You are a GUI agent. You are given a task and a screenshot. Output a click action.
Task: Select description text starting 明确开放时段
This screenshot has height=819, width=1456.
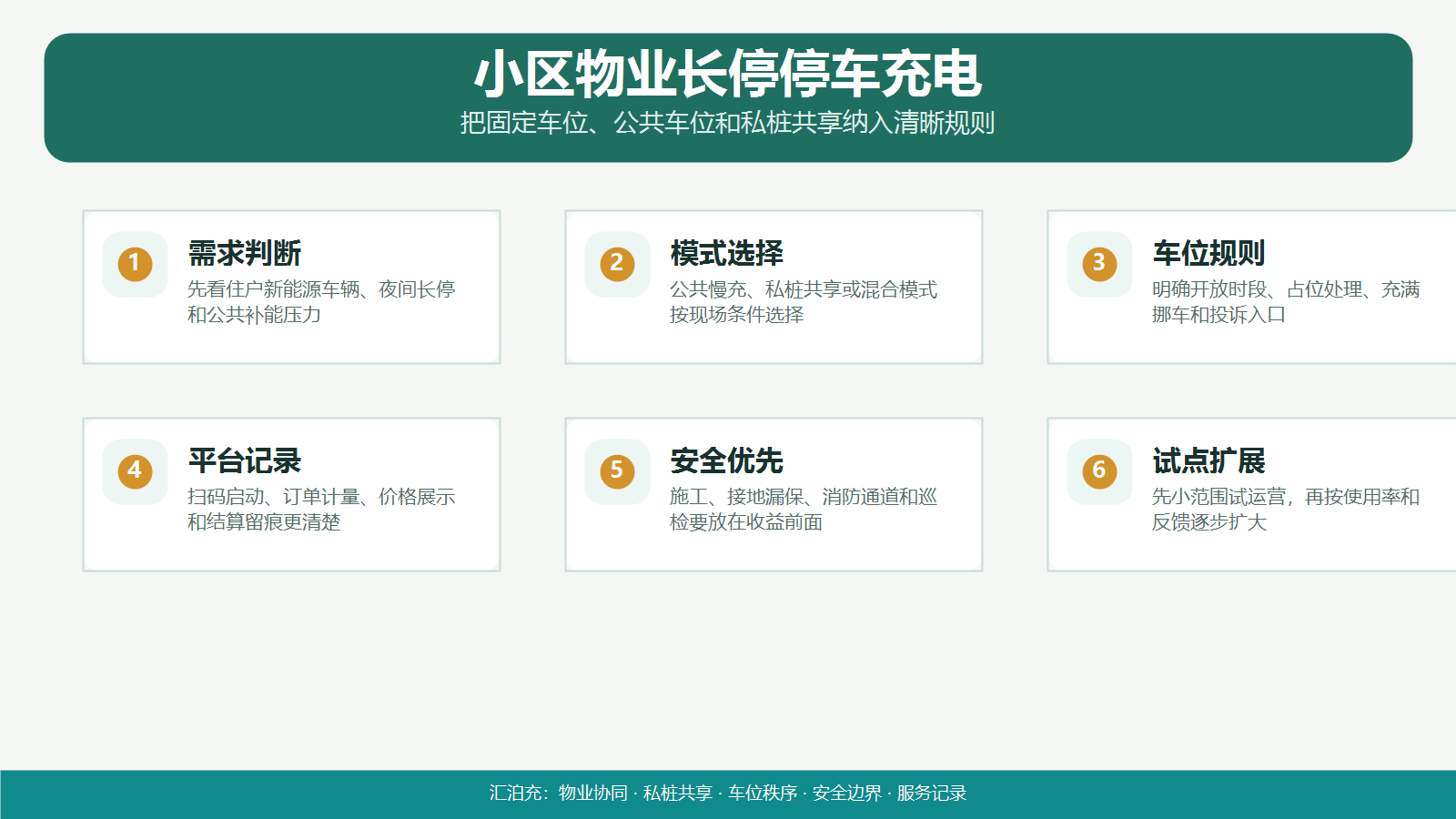click(x=1286, y=302)
